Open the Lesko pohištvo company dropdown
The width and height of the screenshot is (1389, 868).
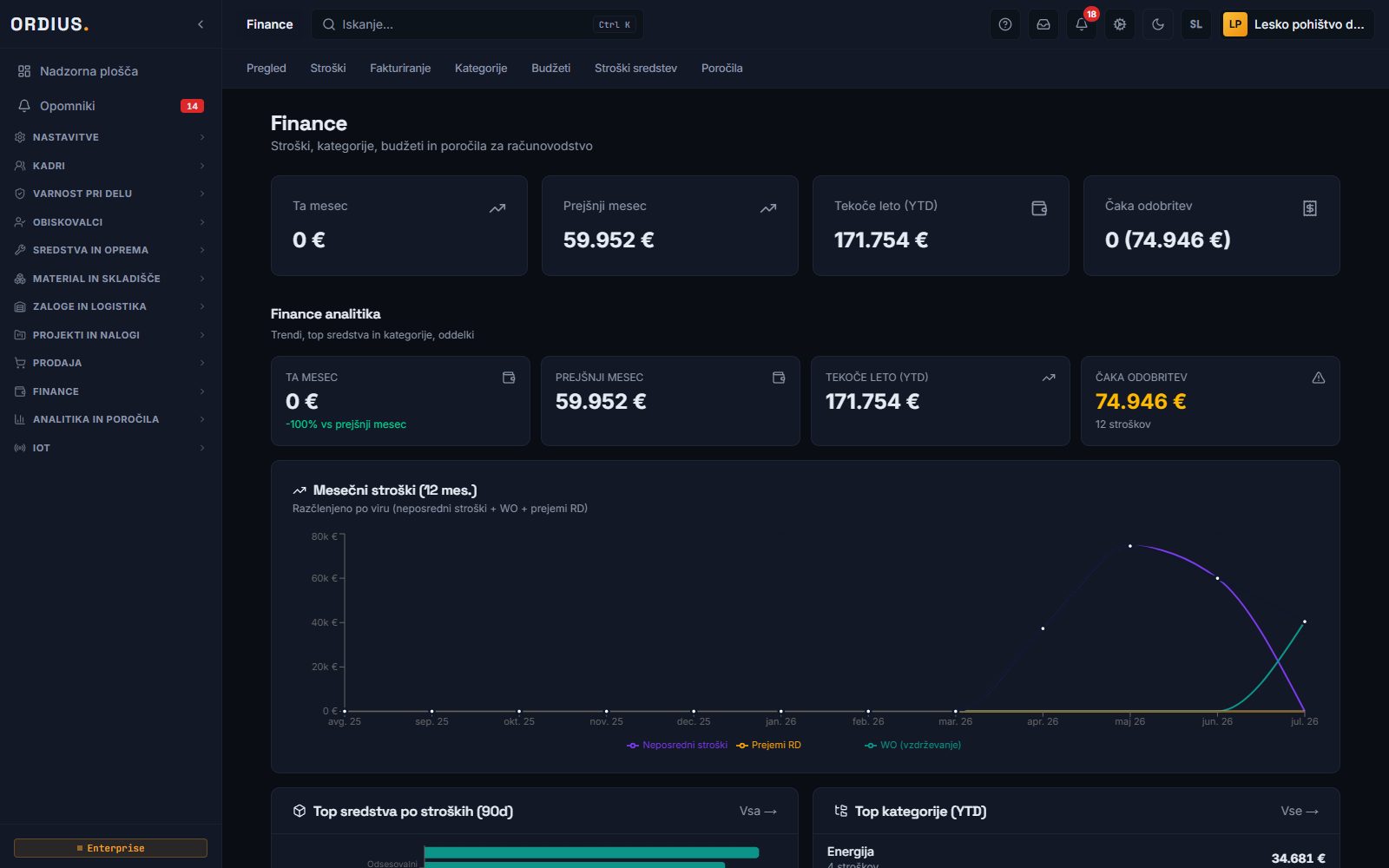tap(1297, 24)
